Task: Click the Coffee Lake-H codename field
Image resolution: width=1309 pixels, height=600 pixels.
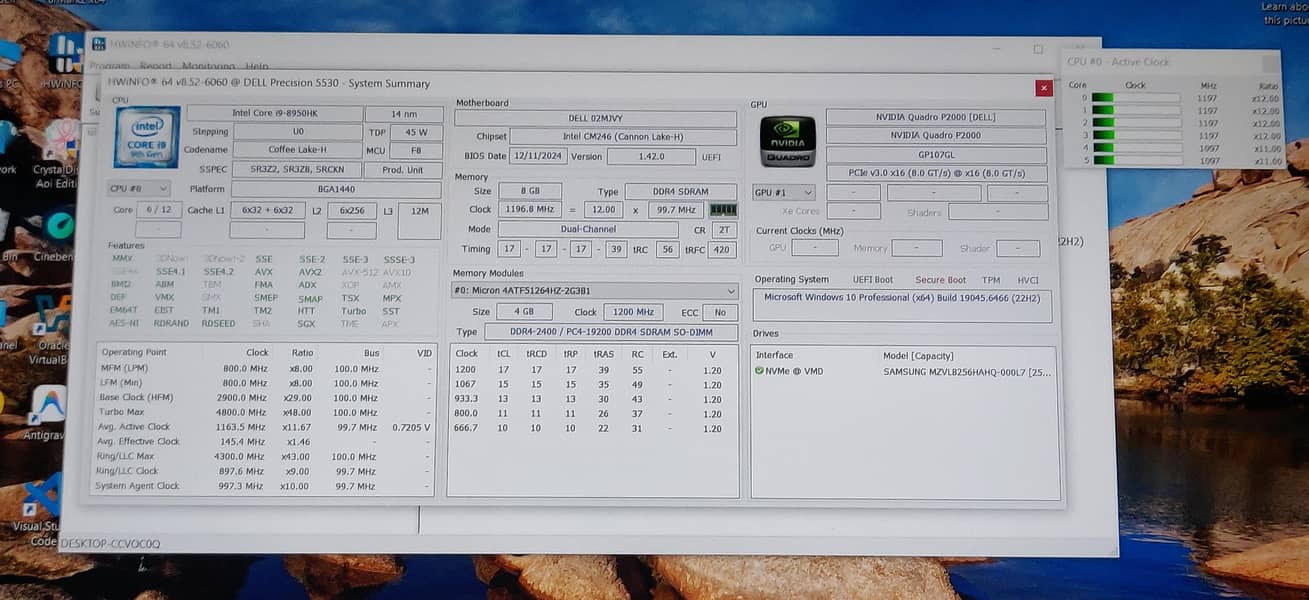Action: point(297,150)
